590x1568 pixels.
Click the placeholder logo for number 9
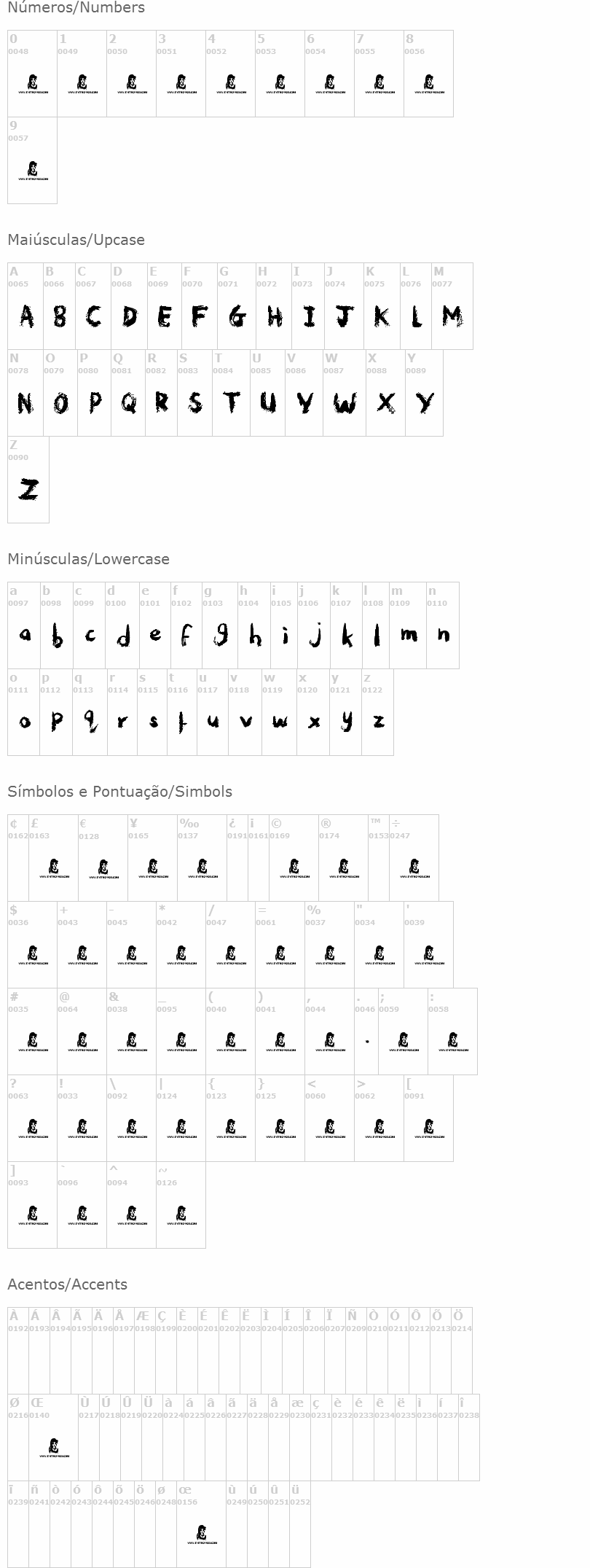[33, 171]
